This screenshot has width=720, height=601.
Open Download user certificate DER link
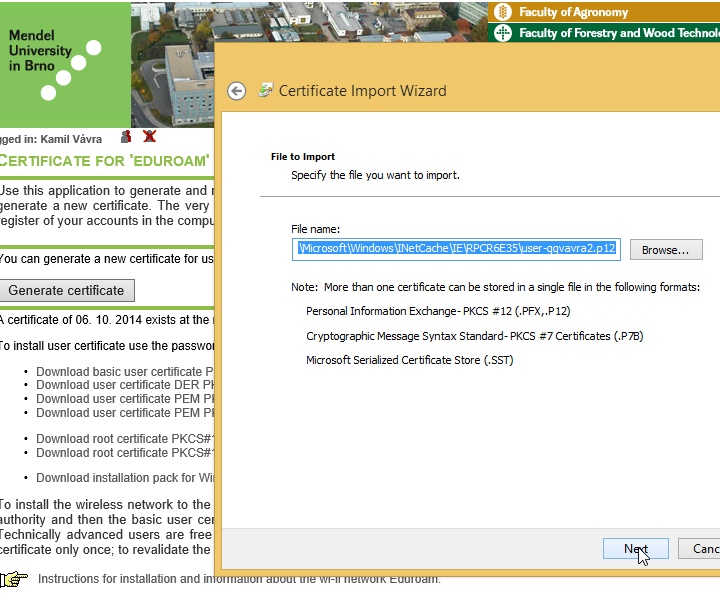[125, 385]
